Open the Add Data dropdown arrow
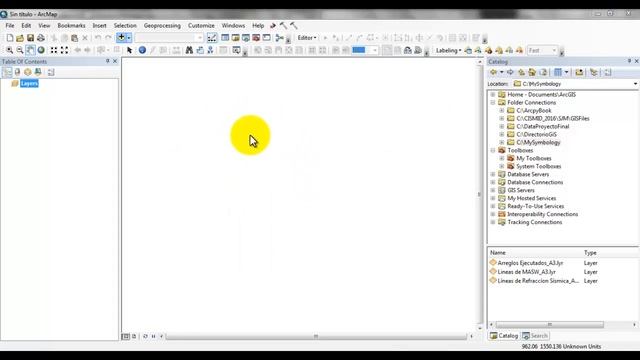Viewport: 640px width, 360px height. point(129,38)
